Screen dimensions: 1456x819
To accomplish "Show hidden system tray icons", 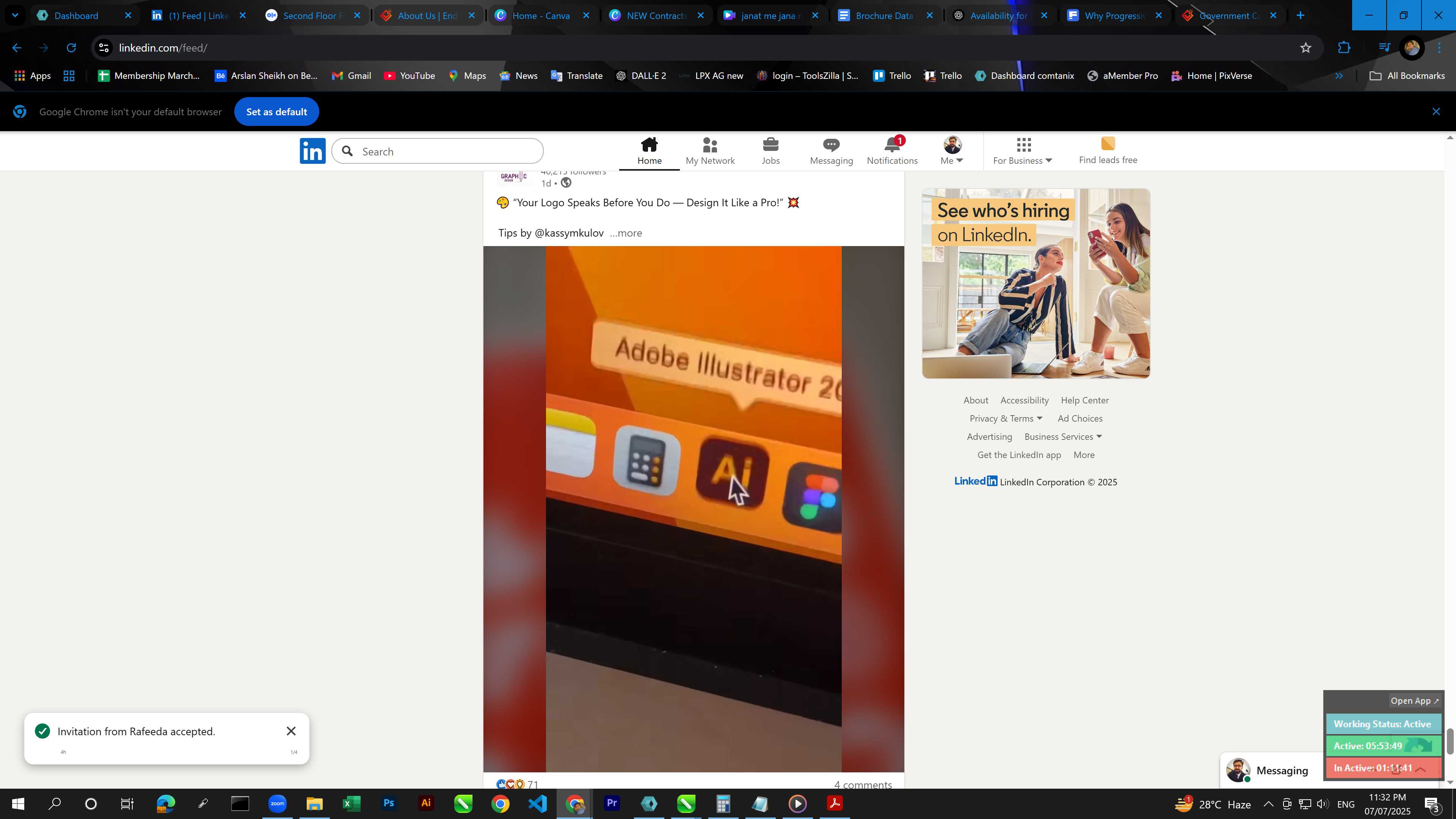I will click(x=1268, y=804).
